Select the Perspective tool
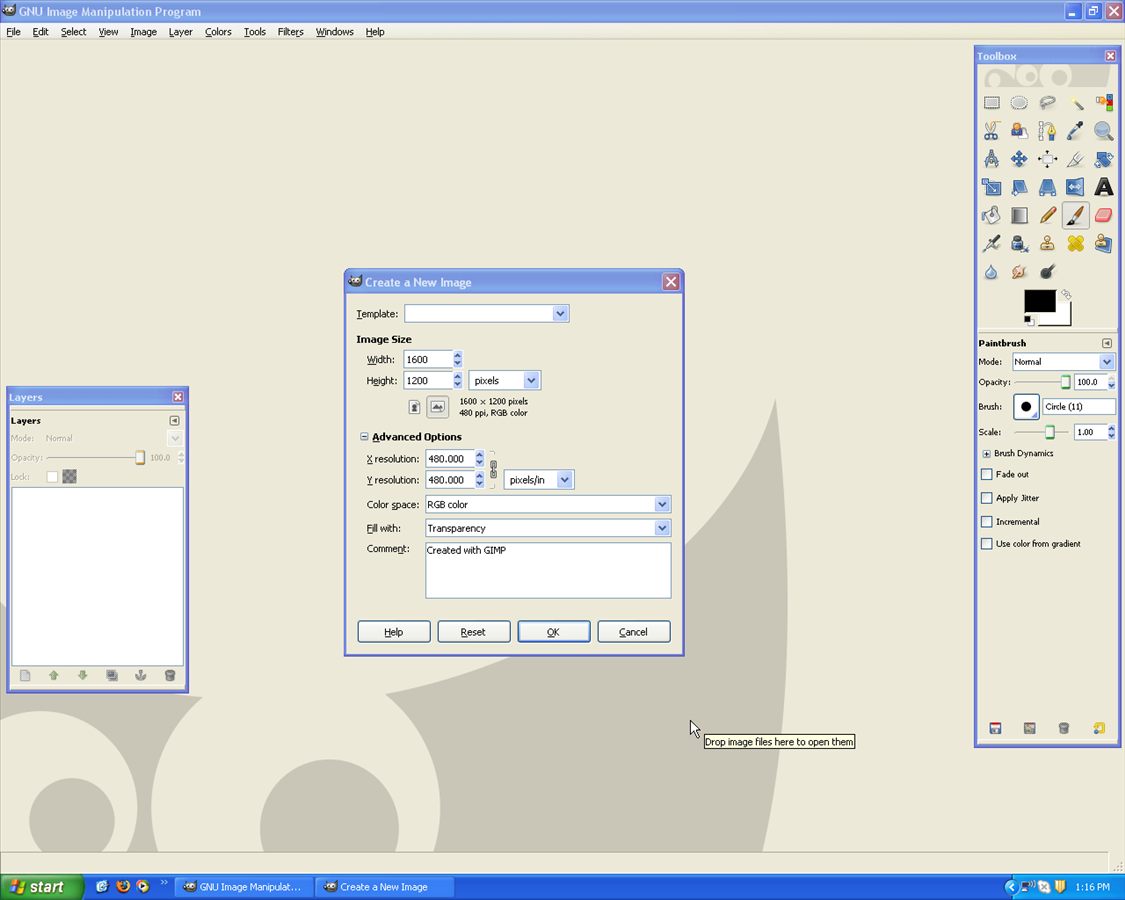The height and width of the screenshot is (900, 1125). pos(1047,187)
